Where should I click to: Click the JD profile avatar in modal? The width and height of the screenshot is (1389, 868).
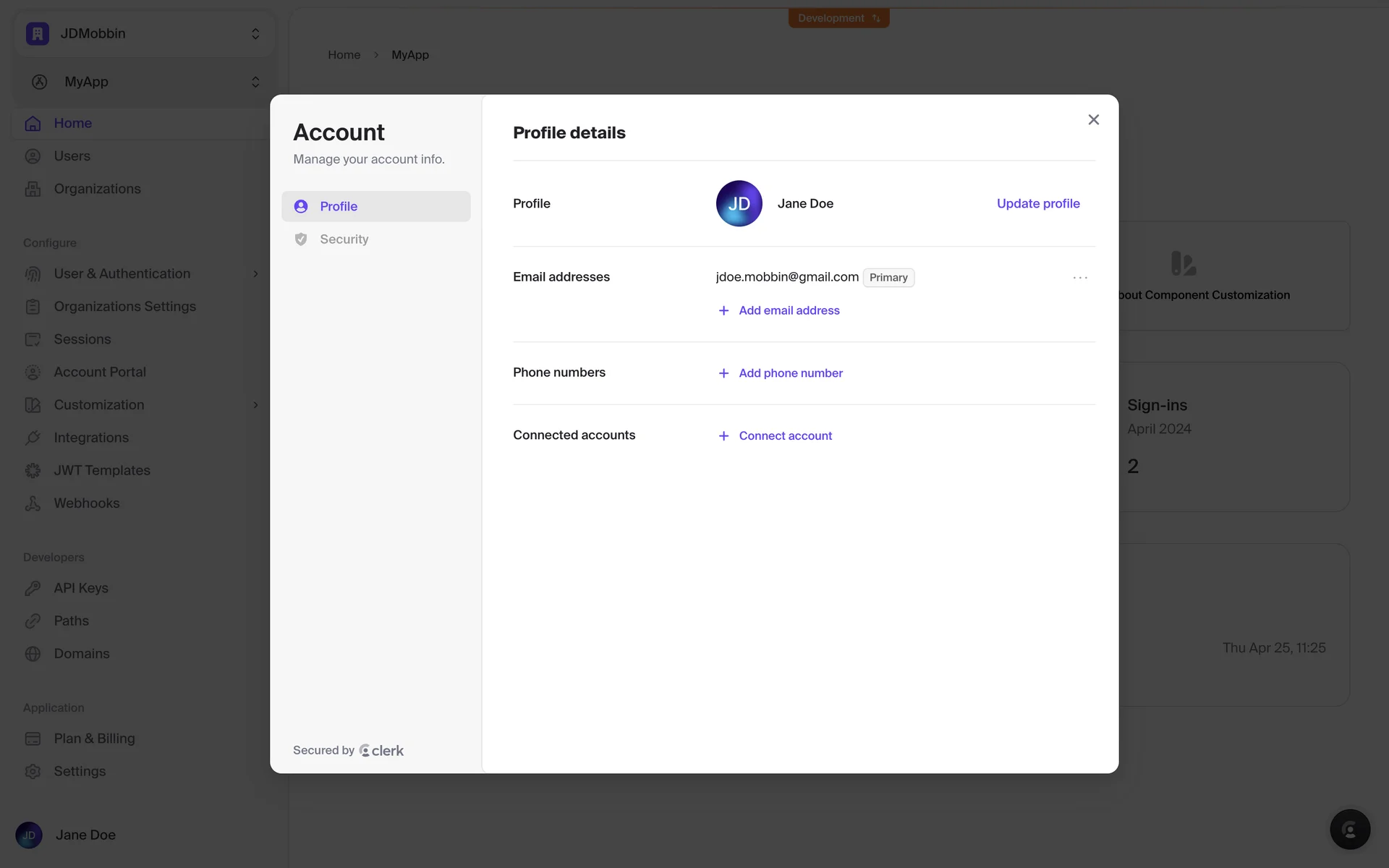click(x=739, y=203)
